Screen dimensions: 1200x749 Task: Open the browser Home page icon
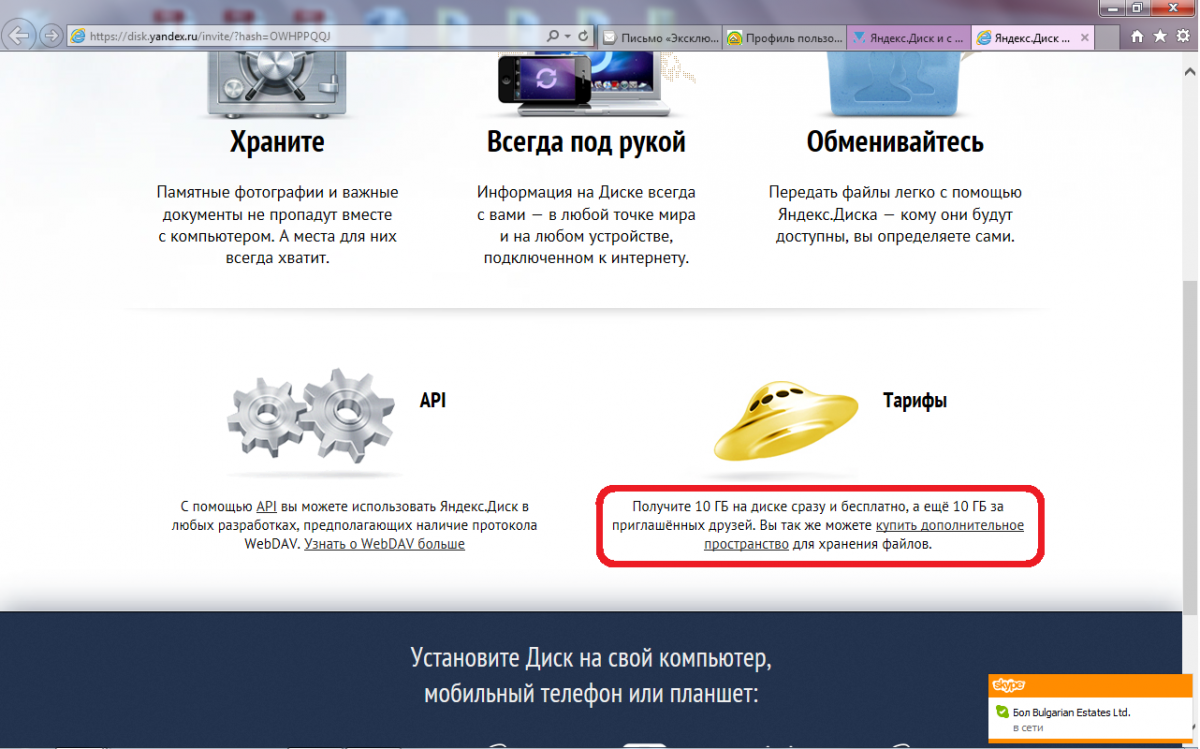coord(1137,36)
